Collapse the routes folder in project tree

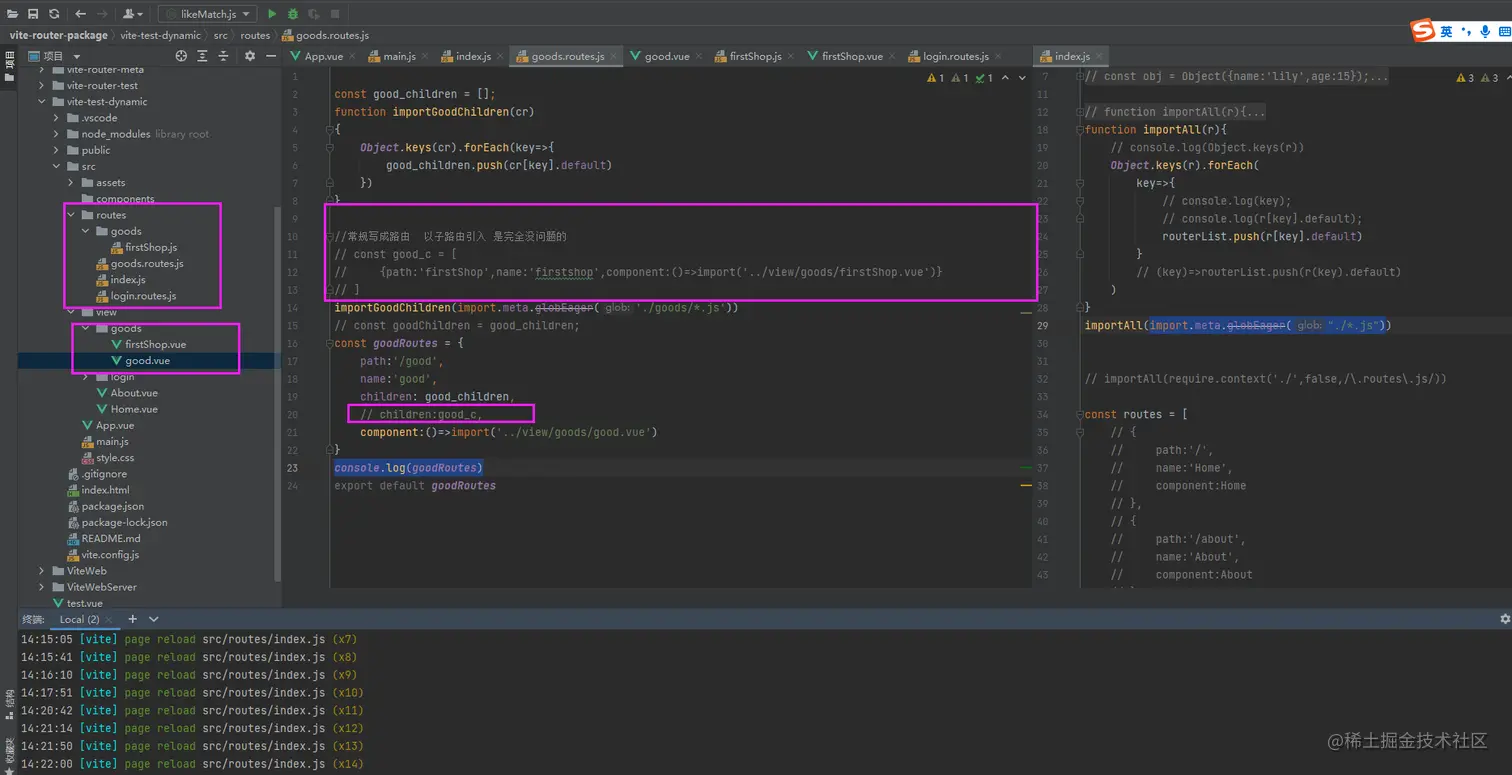click(x=71, y=215)
